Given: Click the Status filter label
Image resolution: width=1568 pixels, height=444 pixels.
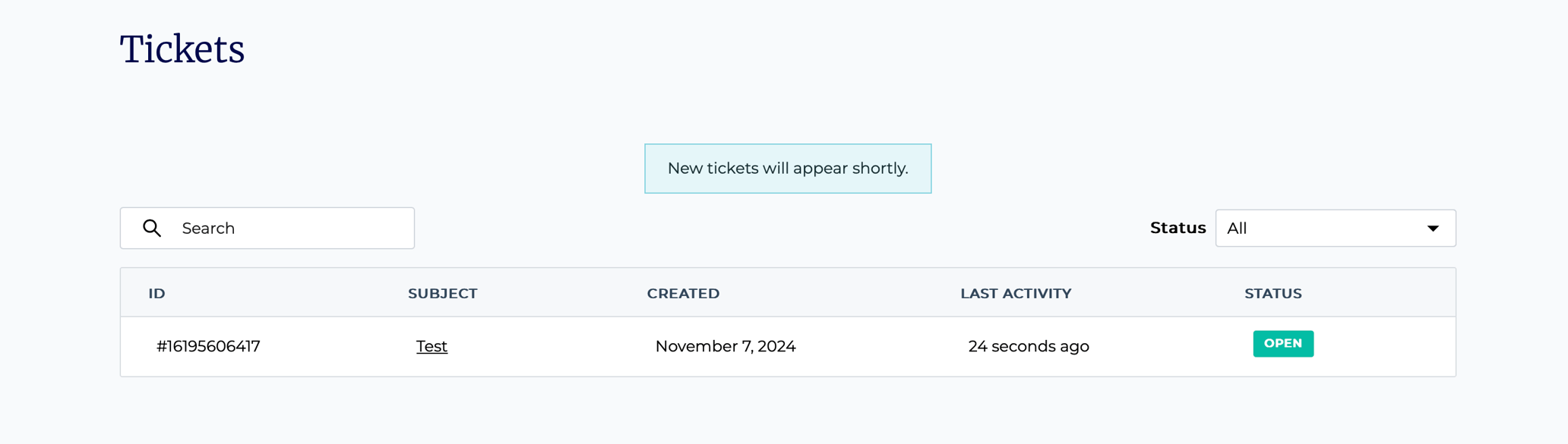Looking at the screenshot, I should pyautogui.click(x=1178, y=228).
